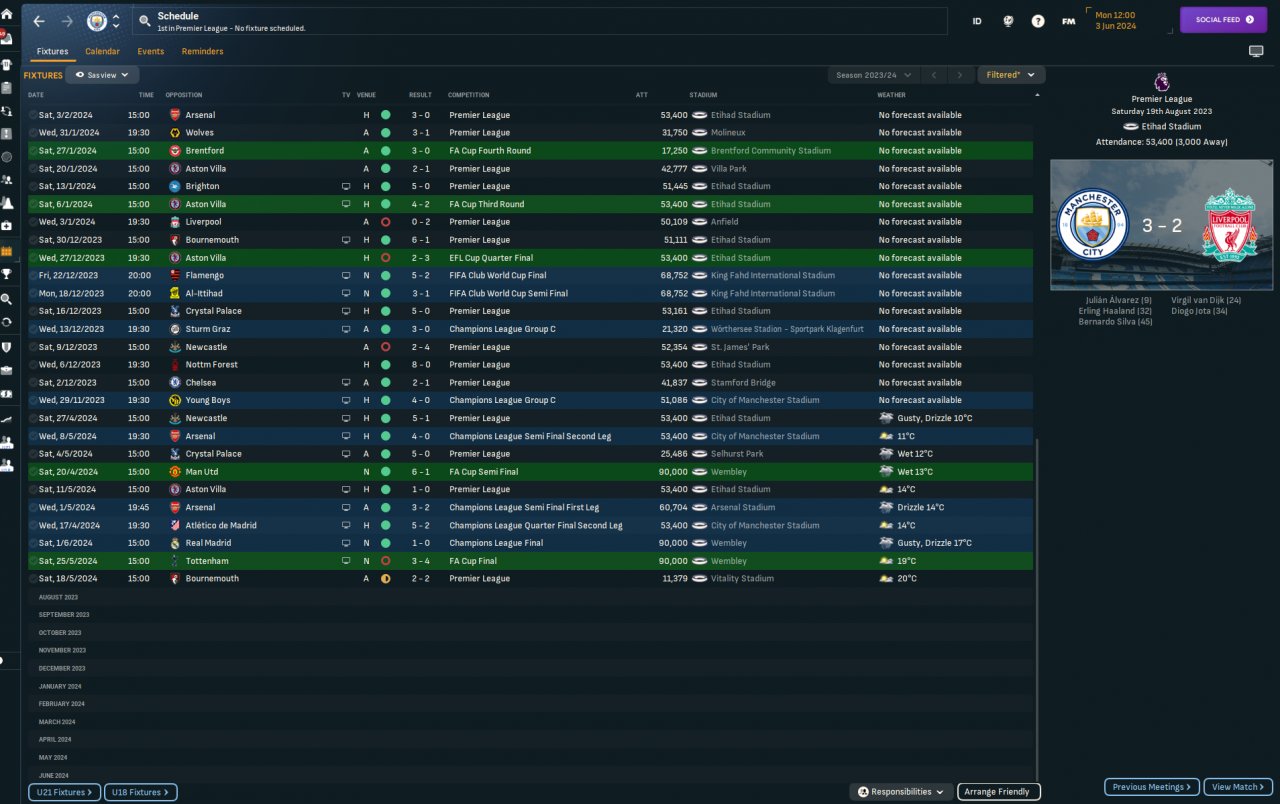Open the world globe icon
1280x804 pixels.
[1008, 21]
